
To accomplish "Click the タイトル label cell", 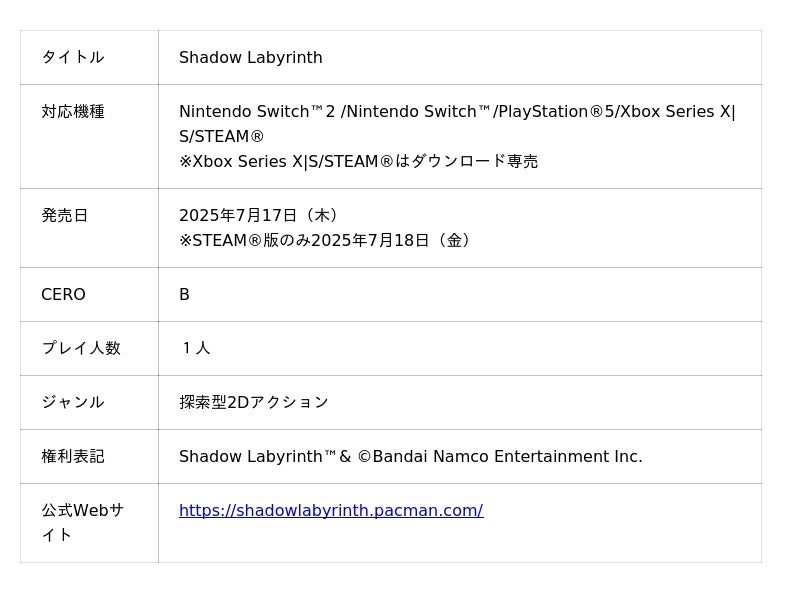I will (73, 58).
